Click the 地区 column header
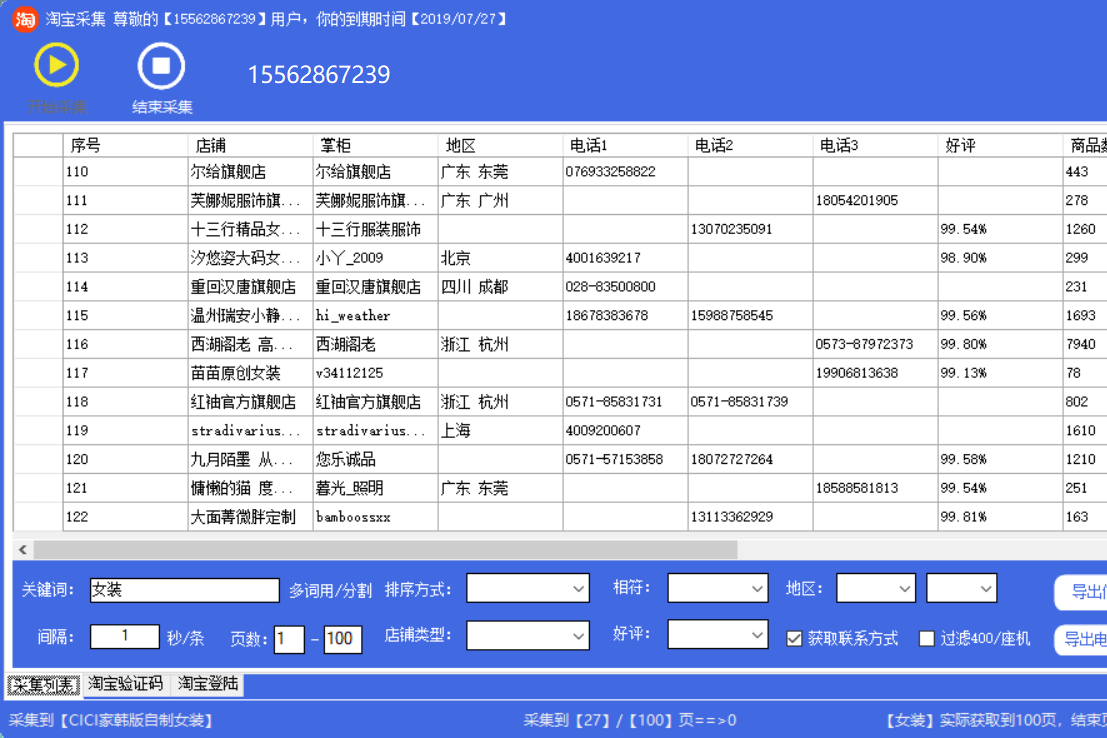 (500, 145)
